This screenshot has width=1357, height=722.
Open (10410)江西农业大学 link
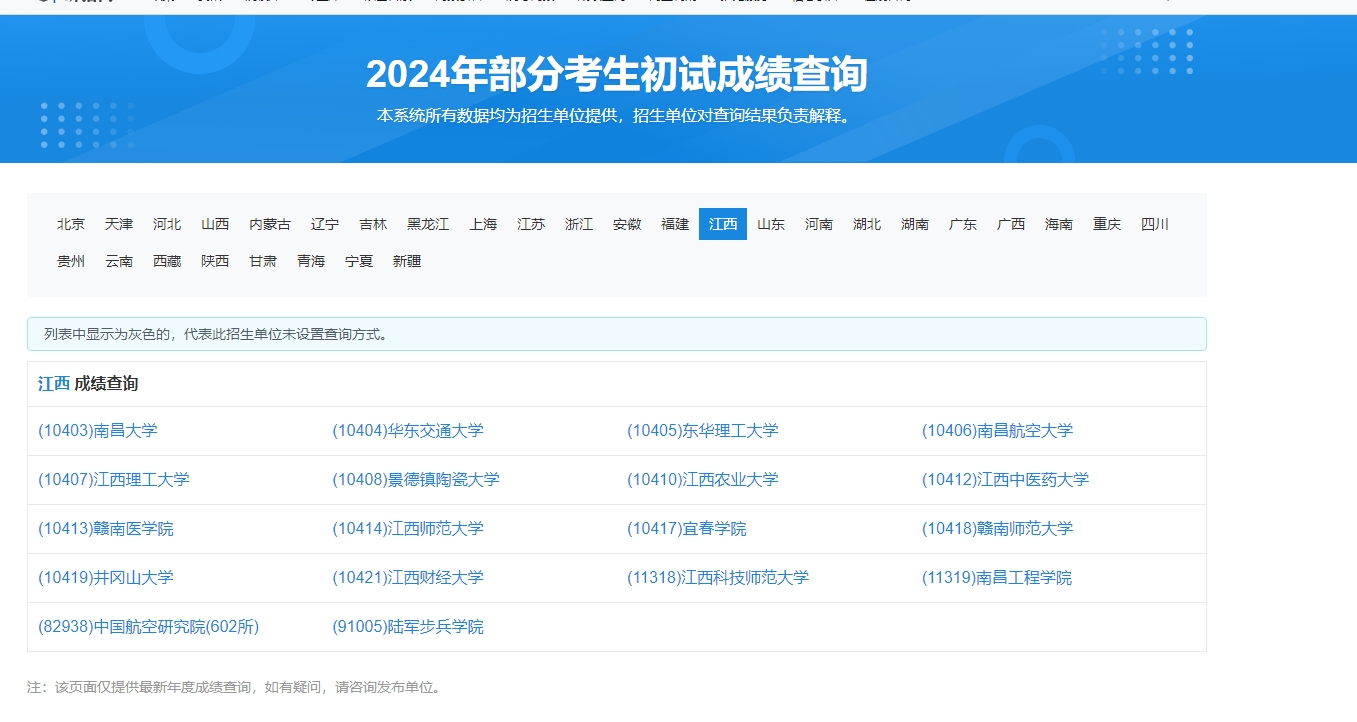[x=703, y=480]
